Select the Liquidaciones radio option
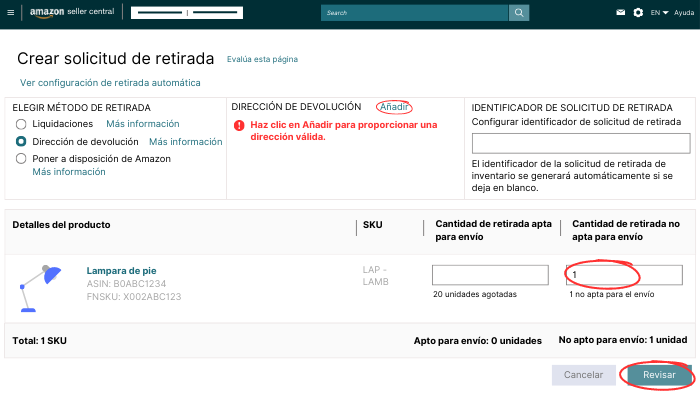Viewport: 700px width, 400px height. click(21, 124)
